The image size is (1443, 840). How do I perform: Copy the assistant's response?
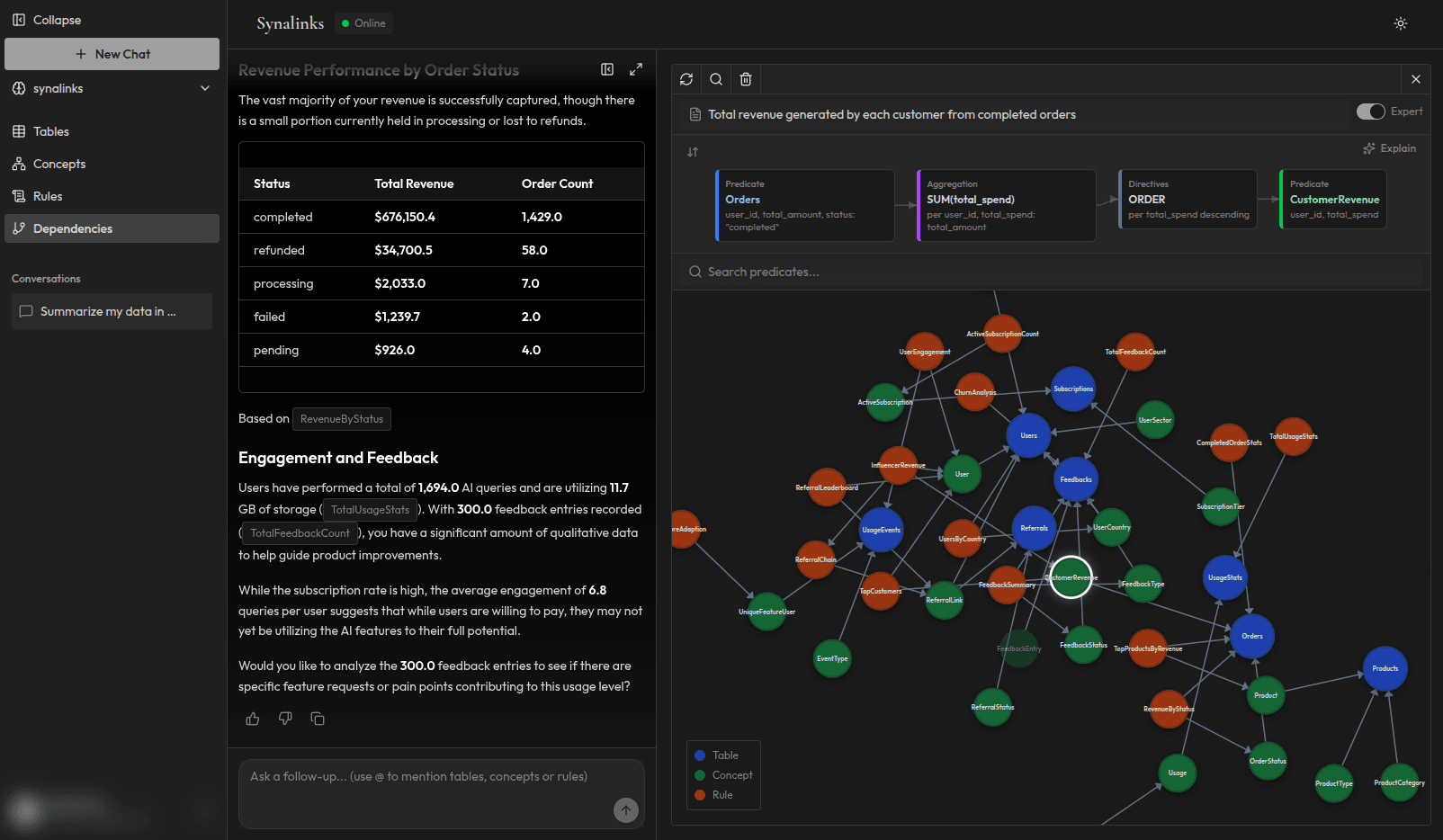click(317, 719)
